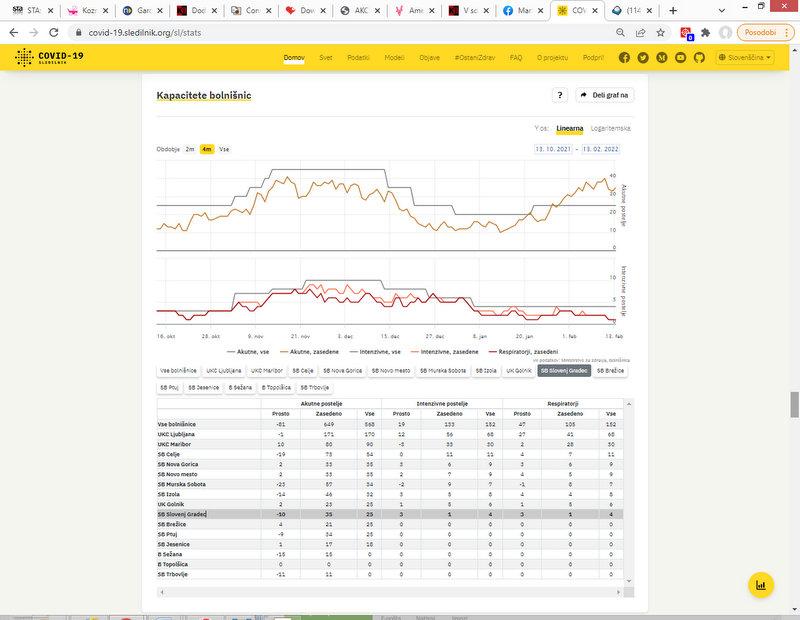800x620 pixels.
Task: Open the Twitter icon in site header
Action: pos(643,58)
